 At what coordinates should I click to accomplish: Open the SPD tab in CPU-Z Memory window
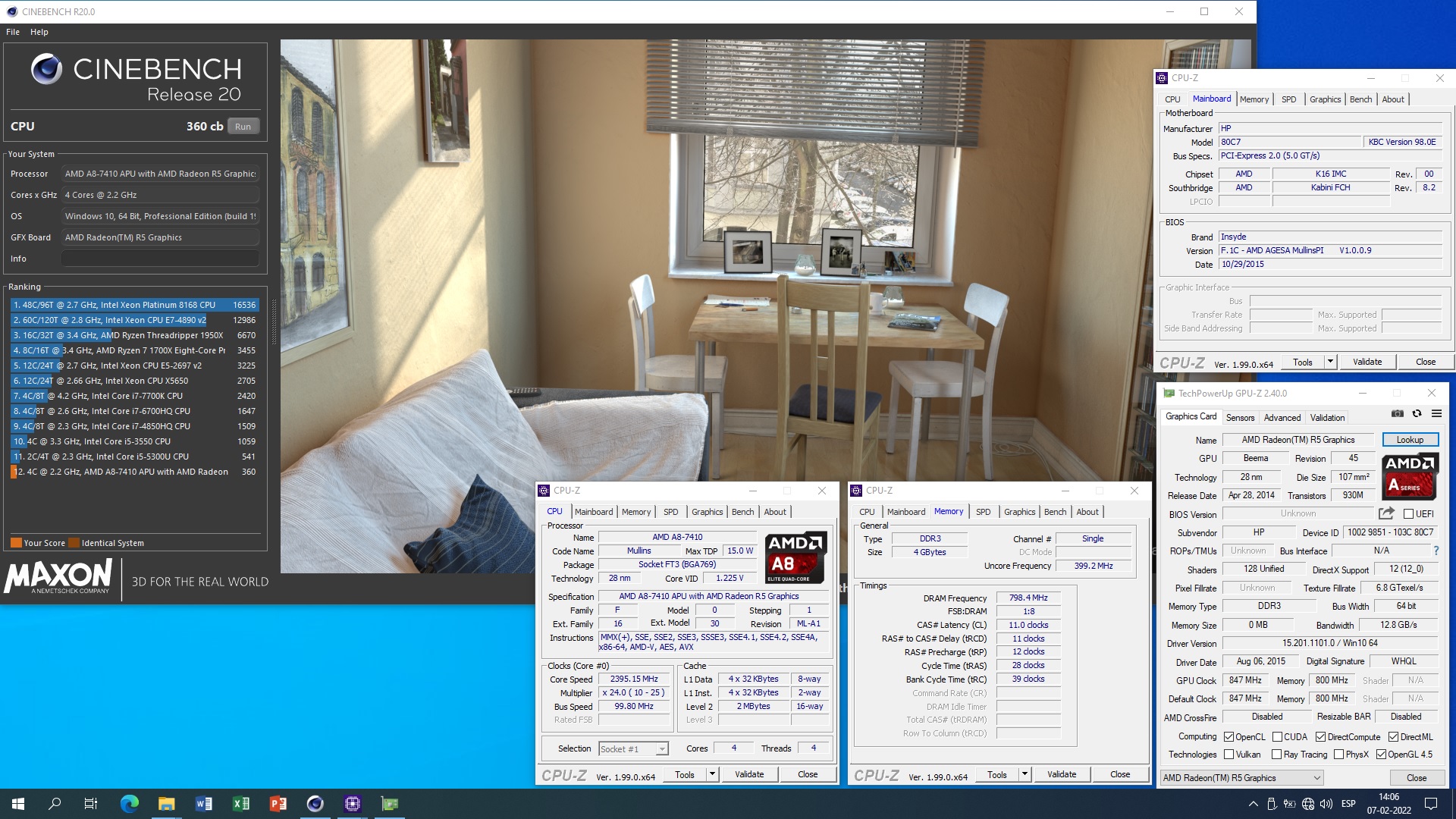(983, 512)
